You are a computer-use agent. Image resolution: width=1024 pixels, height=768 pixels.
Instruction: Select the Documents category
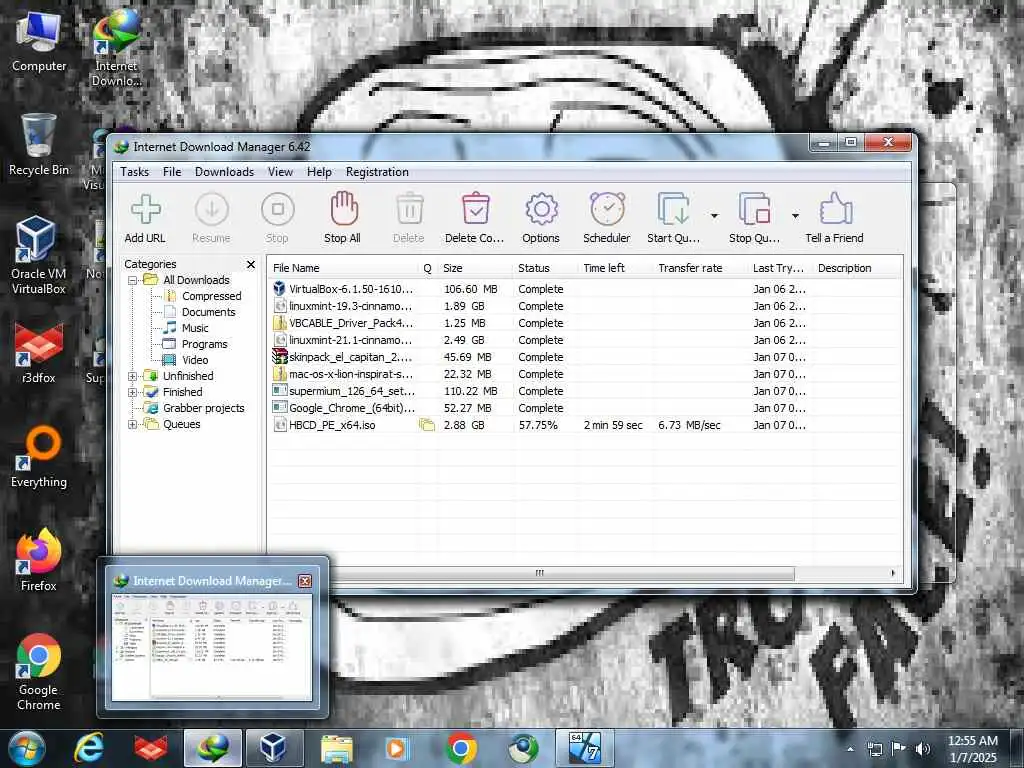pyautogui.click(x=208, y=312)
